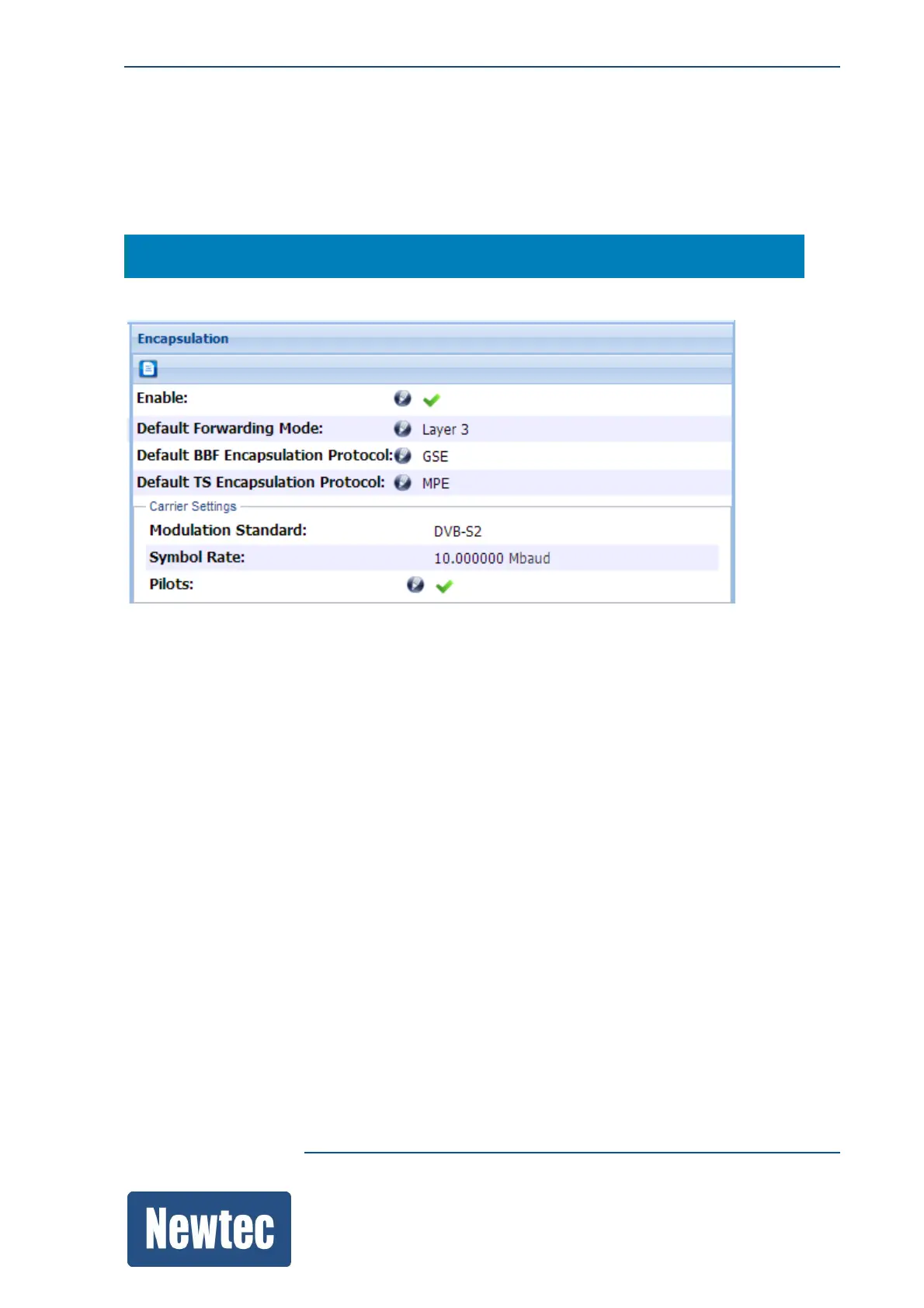Click the Encapsulation panel header
Screen dimensions: 924x1308
(432, 339)
